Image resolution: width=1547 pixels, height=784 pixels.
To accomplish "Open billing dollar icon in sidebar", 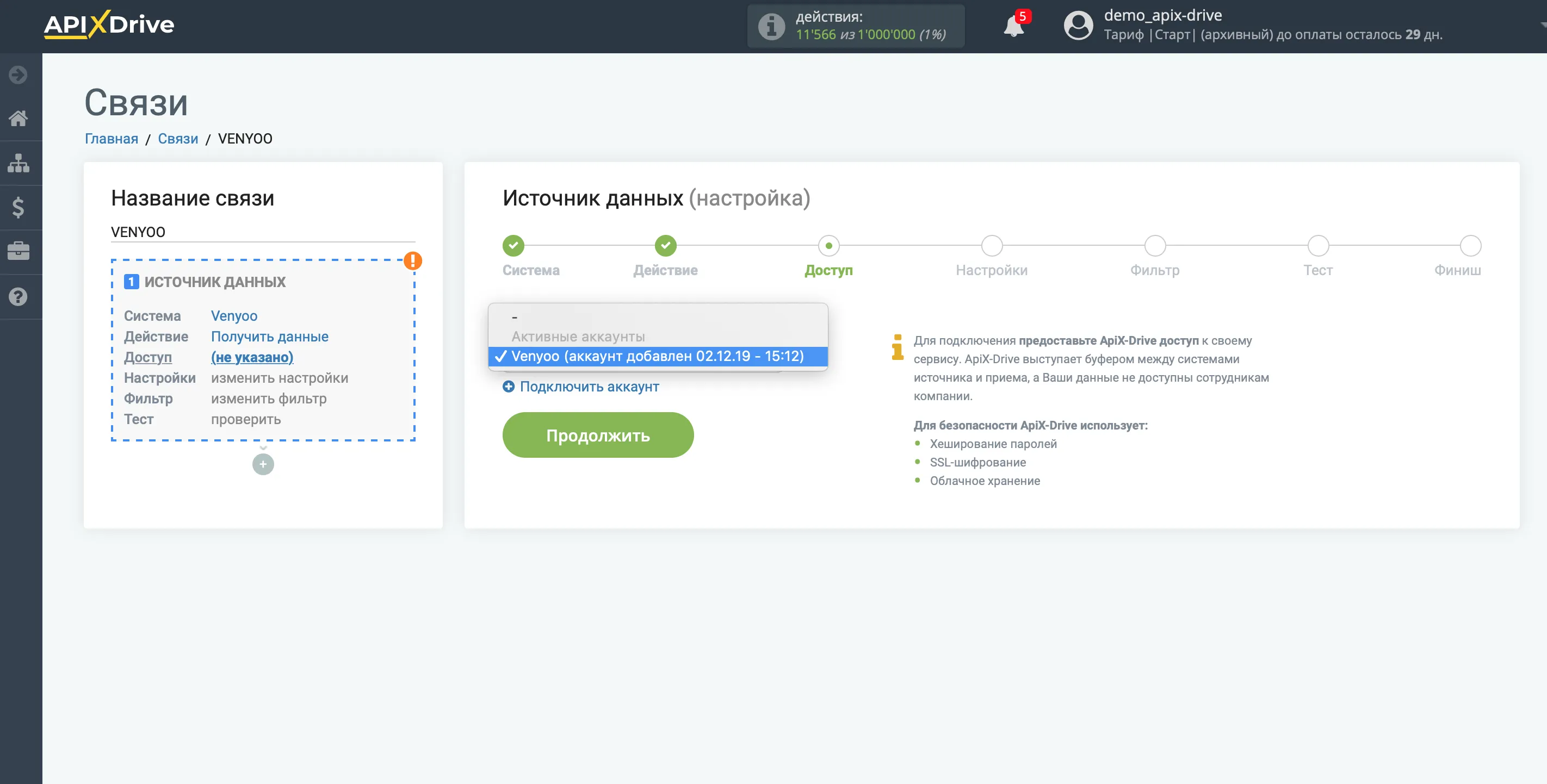I will tap(18, 207).
